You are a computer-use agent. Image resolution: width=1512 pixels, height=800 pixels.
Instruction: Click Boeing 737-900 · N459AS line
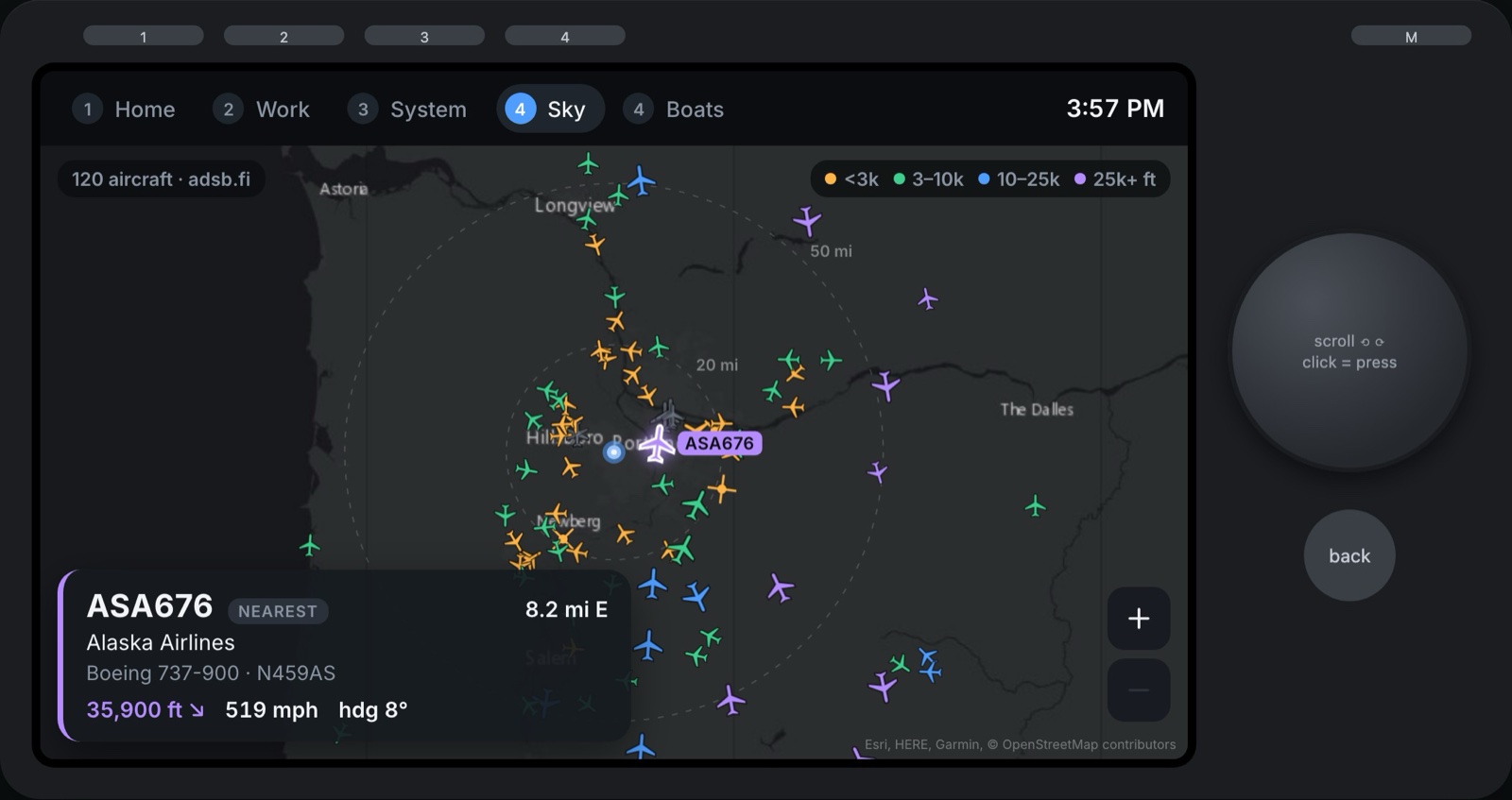211,673
